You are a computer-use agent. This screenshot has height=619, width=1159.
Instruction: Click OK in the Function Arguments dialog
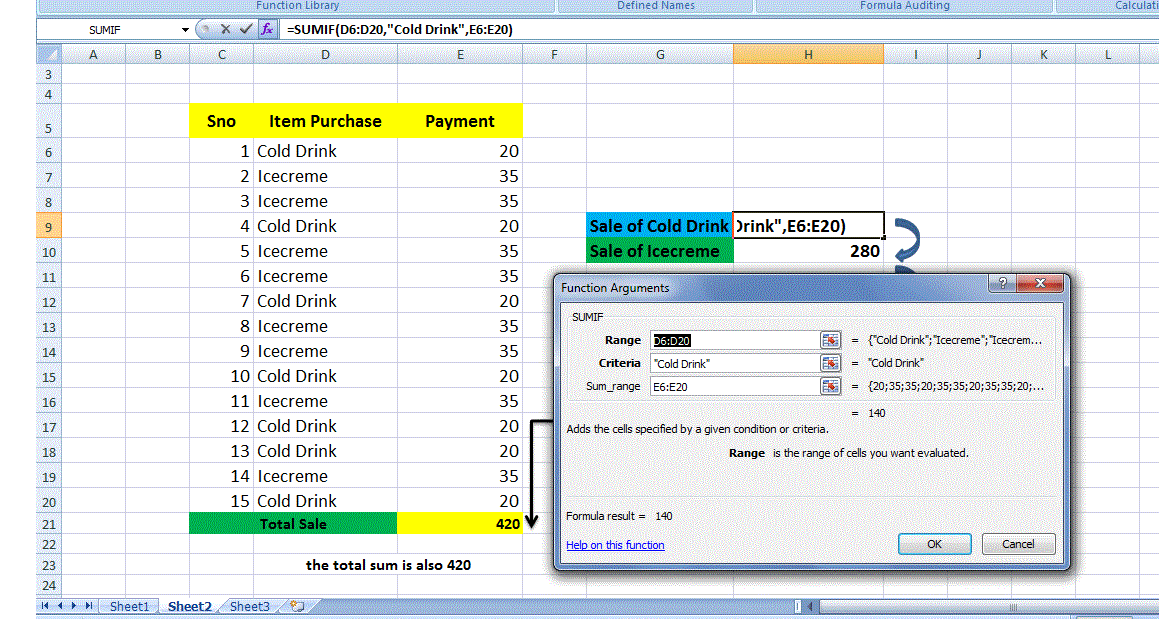pos(934,544)
